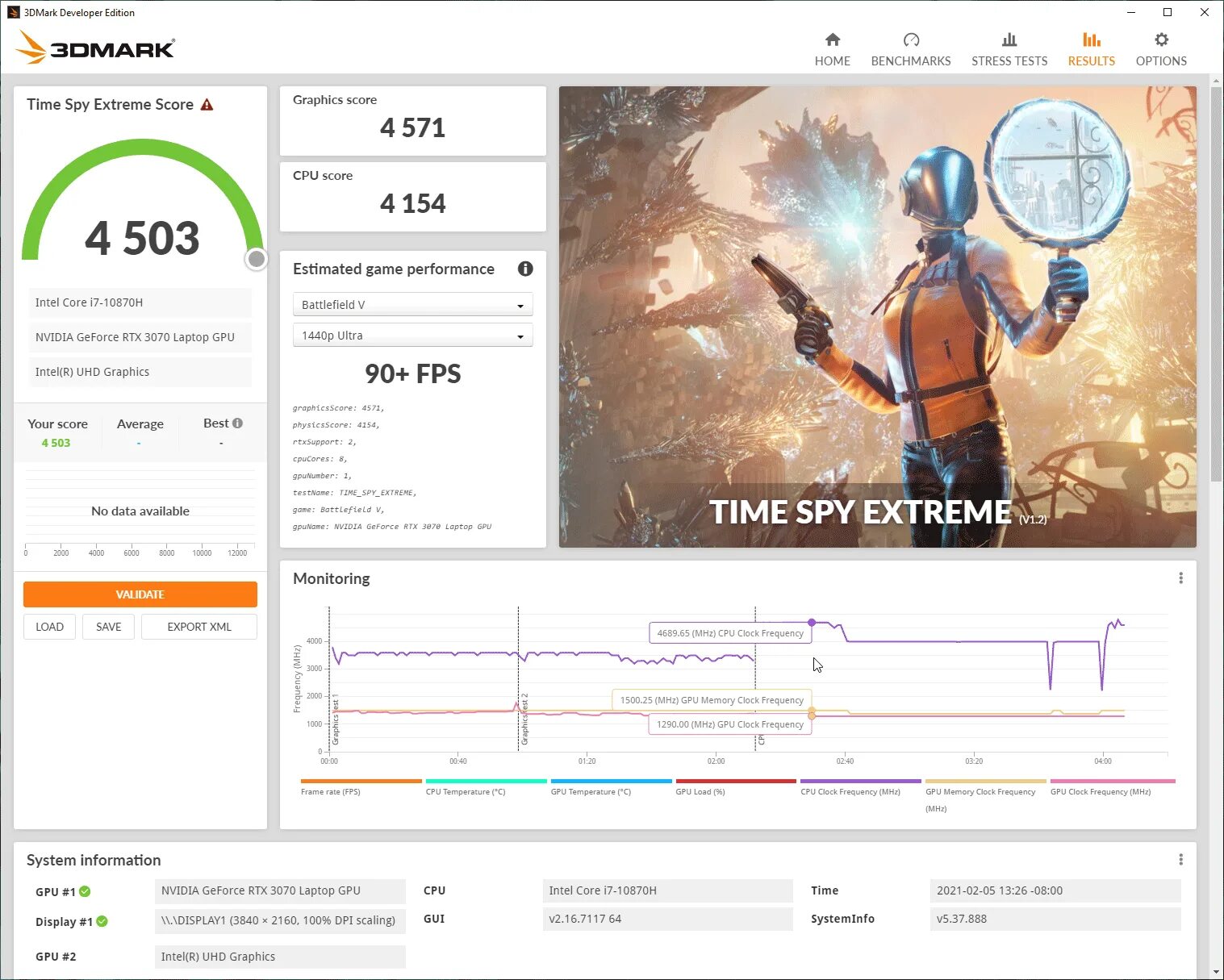Open the OPTIONS tab
The height and width of the screenshot is (980, 1224).
1161,50
